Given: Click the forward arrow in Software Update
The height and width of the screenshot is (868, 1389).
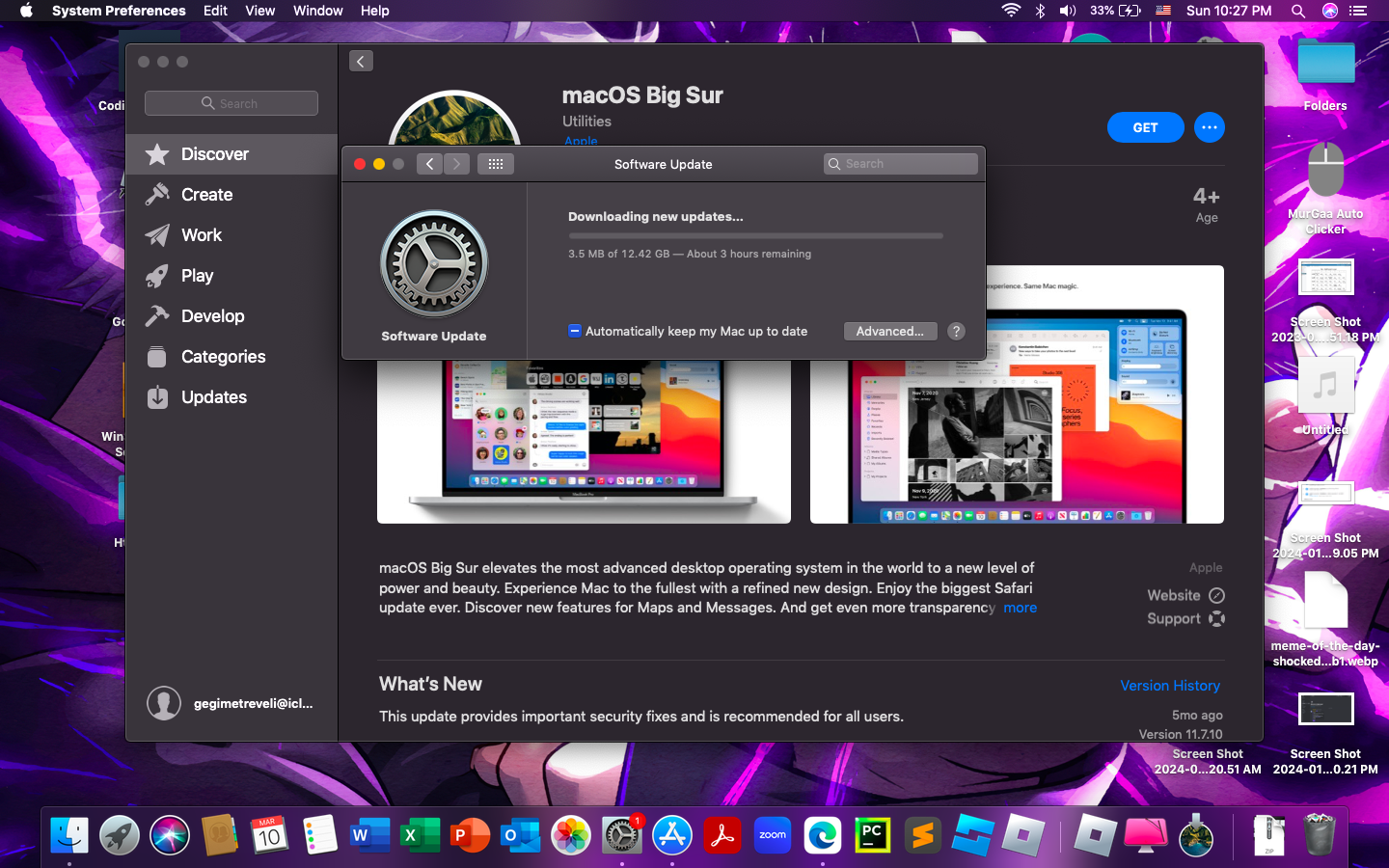Looking at the screenshot, I should [457, 164].
